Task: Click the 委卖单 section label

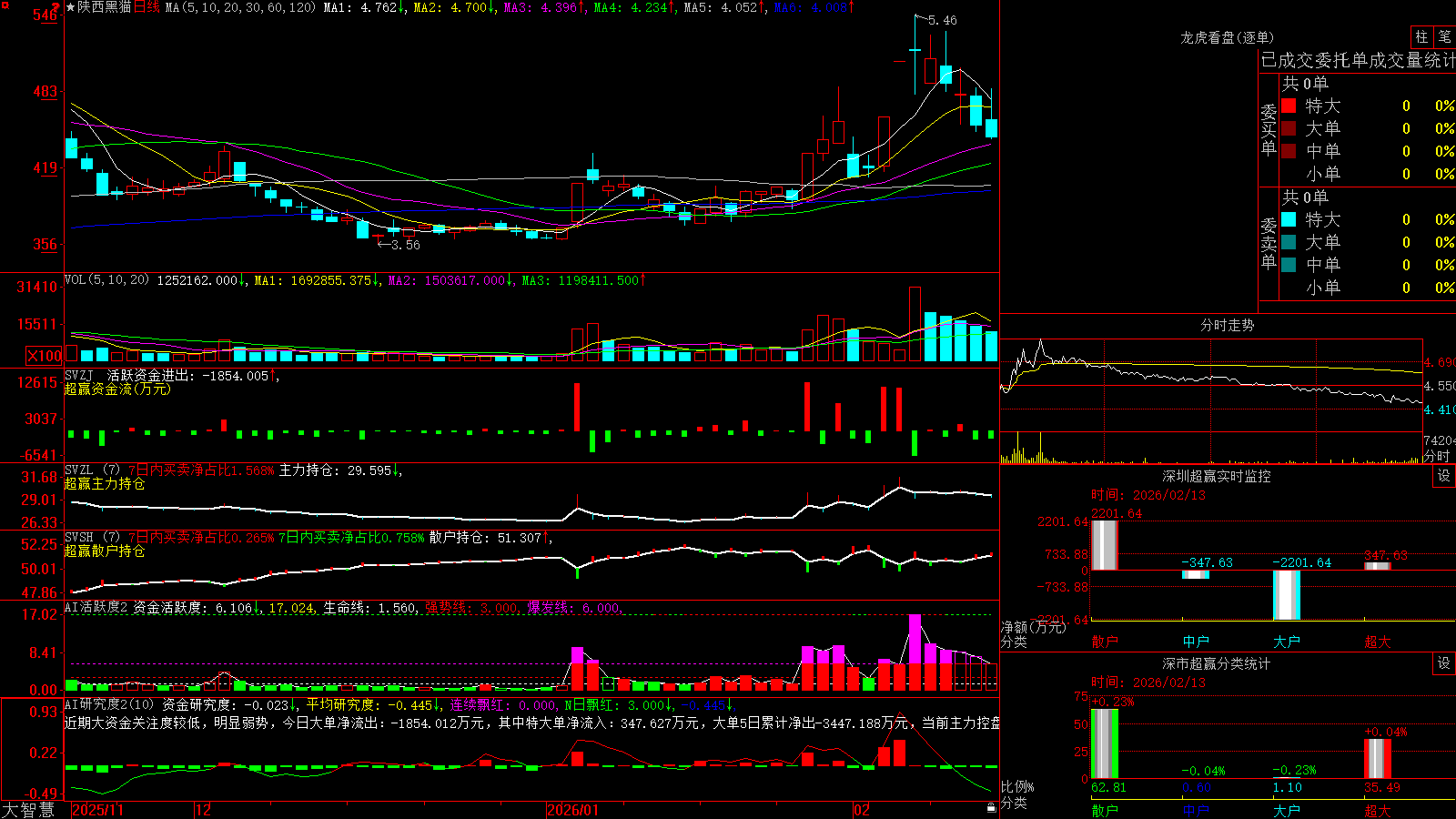Action: click(1269, 243)
